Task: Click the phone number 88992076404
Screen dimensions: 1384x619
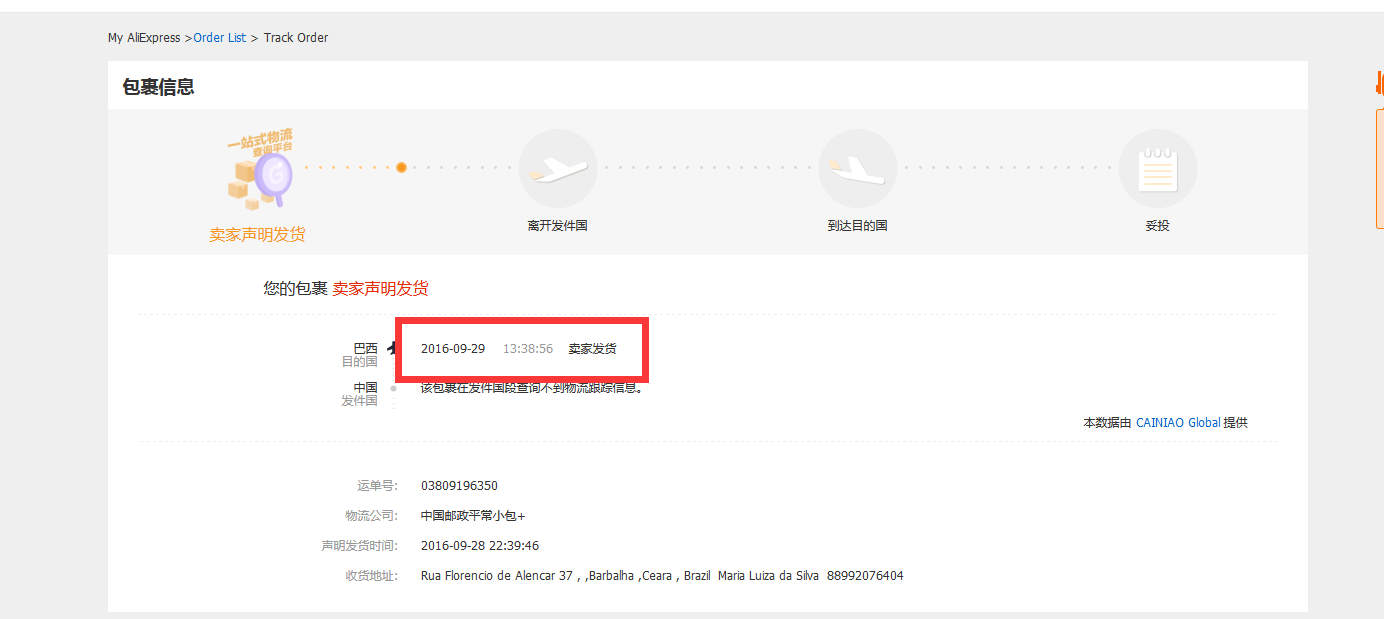Action: tap(865, 576)
